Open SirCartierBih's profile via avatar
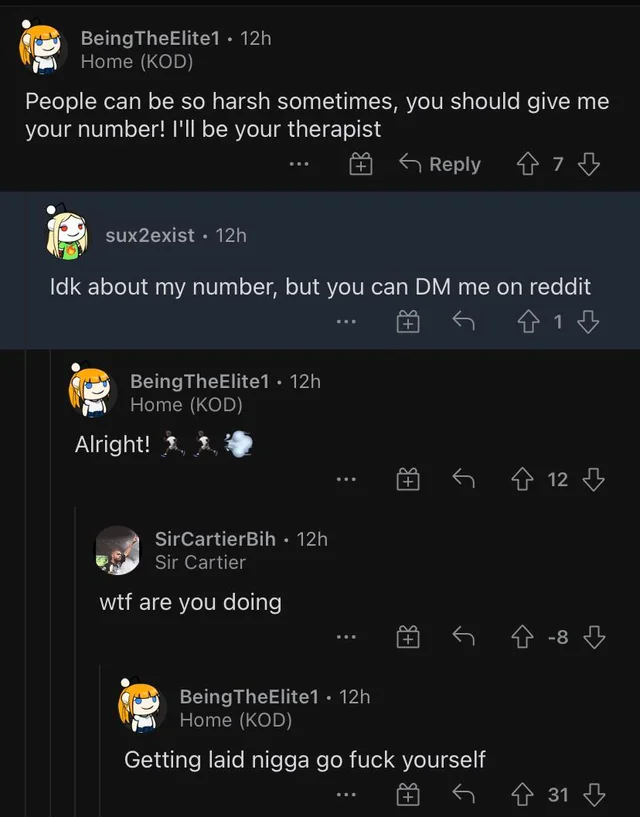Viewport: 640px width, 817px height. [118, 550]
